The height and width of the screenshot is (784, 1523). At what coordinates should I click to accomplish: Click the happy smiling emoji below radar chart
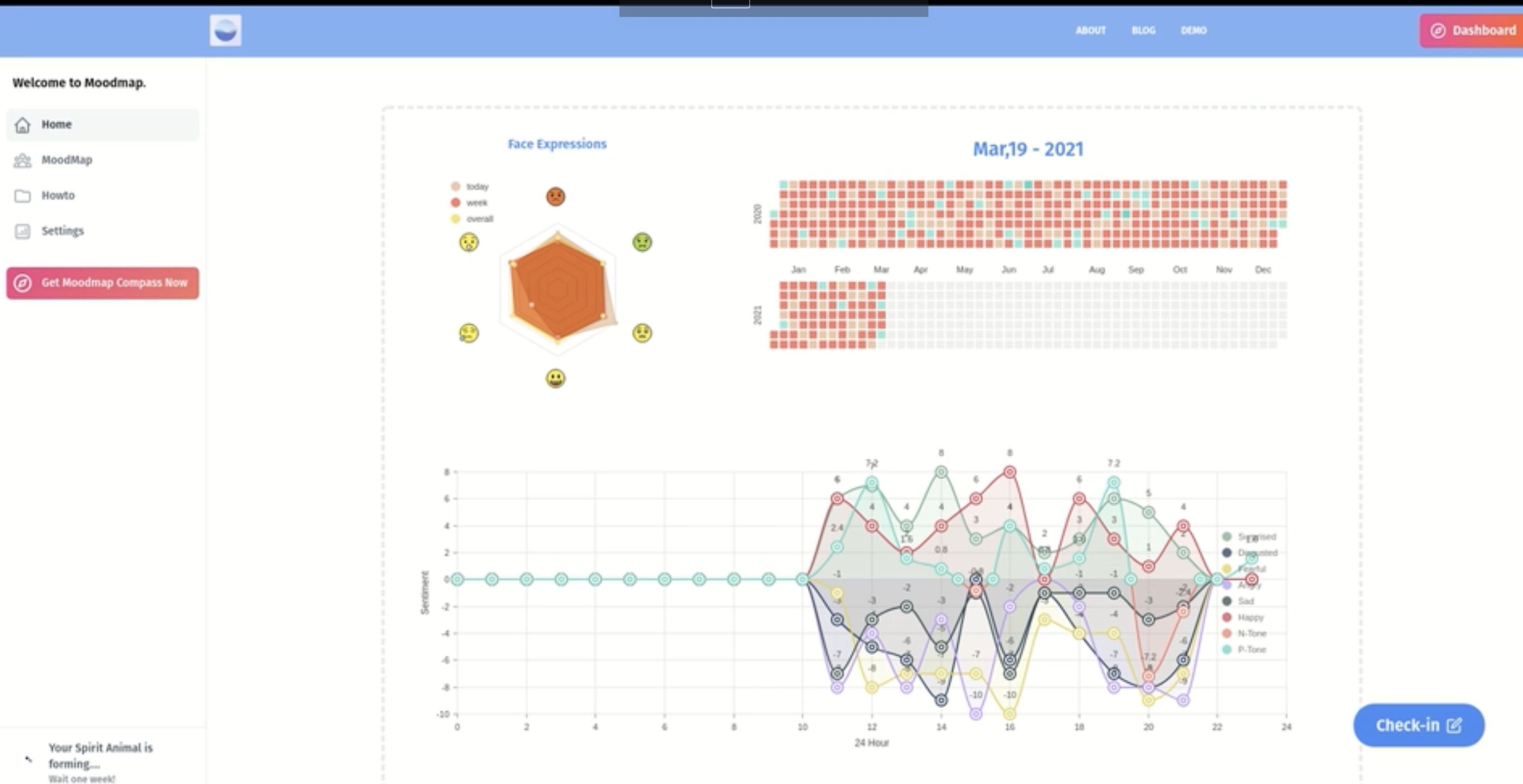[x=555, y=378]
